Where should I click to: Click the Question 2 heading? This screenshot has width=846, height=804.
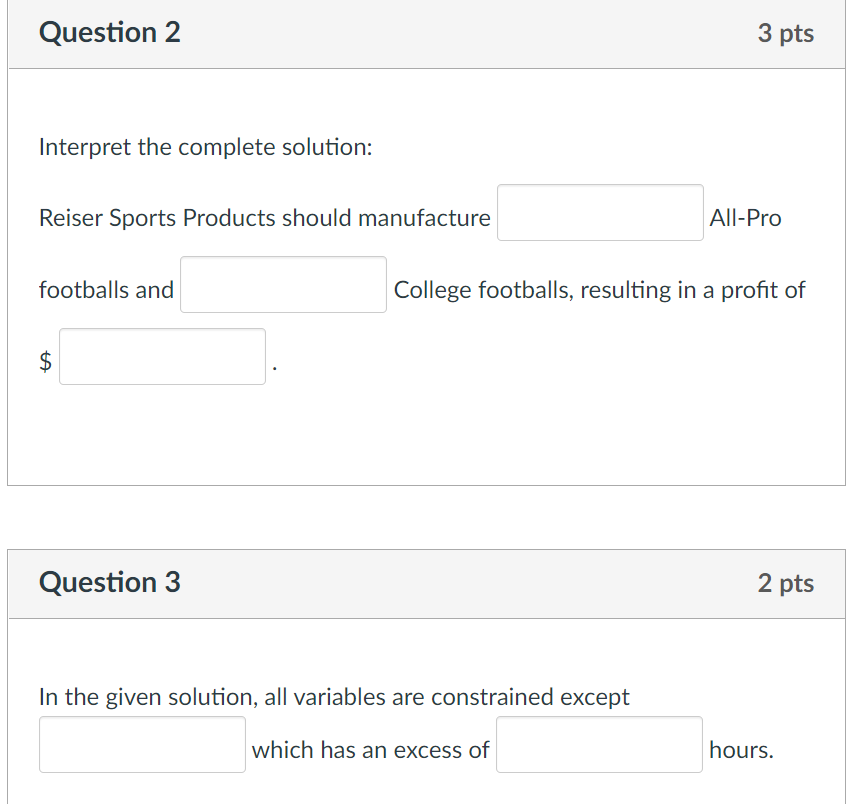tap(110, 33)
